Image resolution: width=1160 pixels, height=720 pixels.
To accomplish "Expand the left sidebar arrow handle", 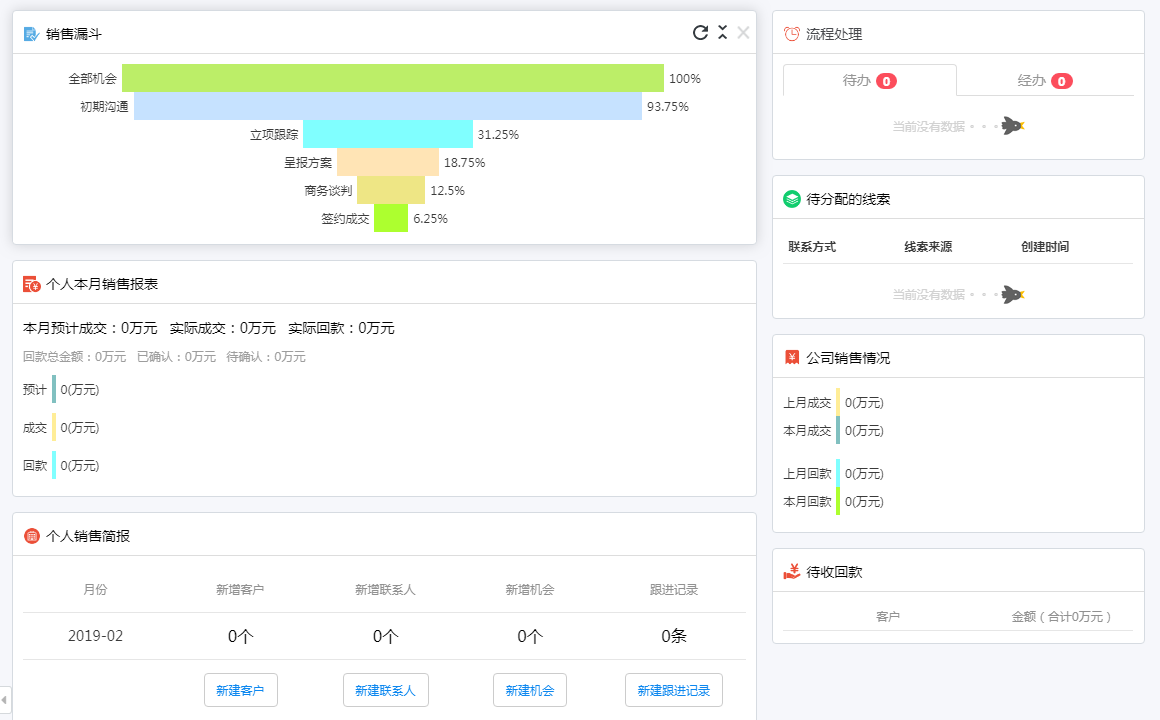I will (5, 699).
